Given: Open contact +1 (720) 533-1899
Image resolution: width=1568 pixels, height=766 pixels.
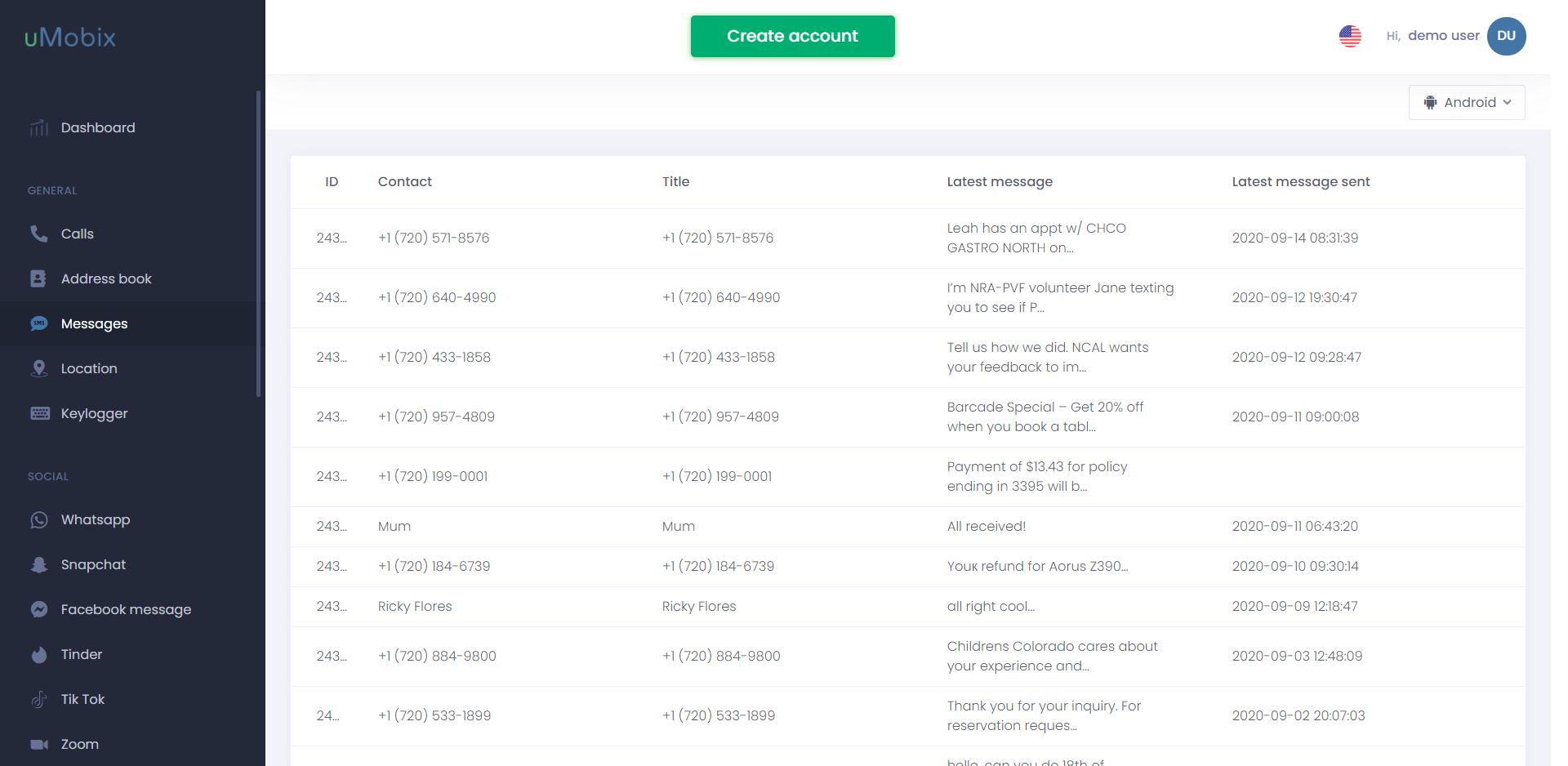Looking at the screenshot, I should tap(434, 715).
